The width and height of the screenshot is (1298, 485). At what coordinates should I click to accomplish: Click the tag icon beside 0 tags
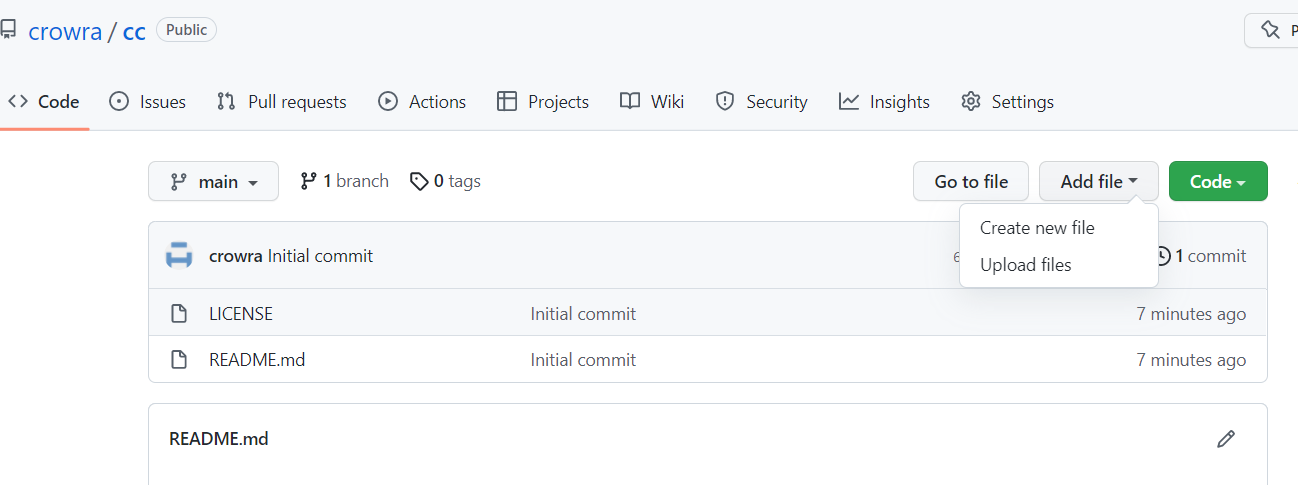click(419, 181)
